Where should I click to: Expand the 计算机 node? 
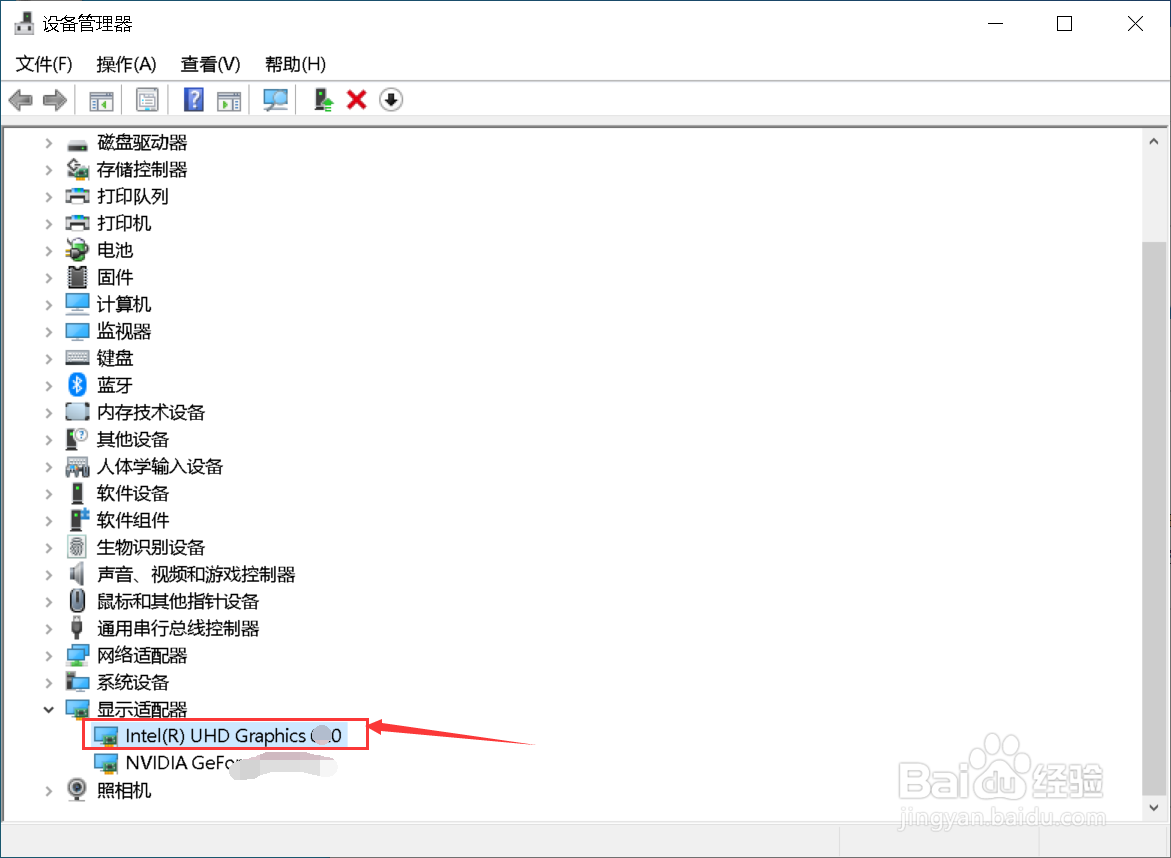click(49, 304)
